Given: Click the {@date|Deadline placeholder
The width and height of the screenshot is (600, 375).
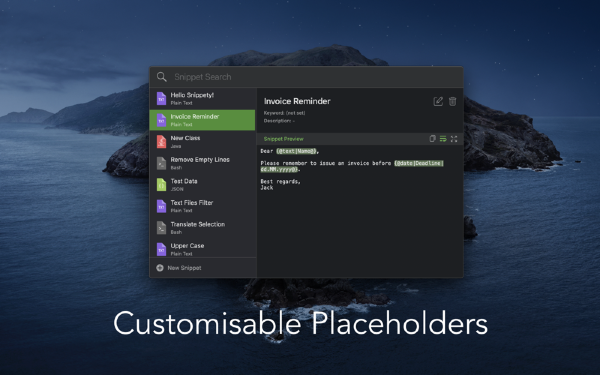Looking at the screenshot, I should pyautogui.click(x=419, y=163).
